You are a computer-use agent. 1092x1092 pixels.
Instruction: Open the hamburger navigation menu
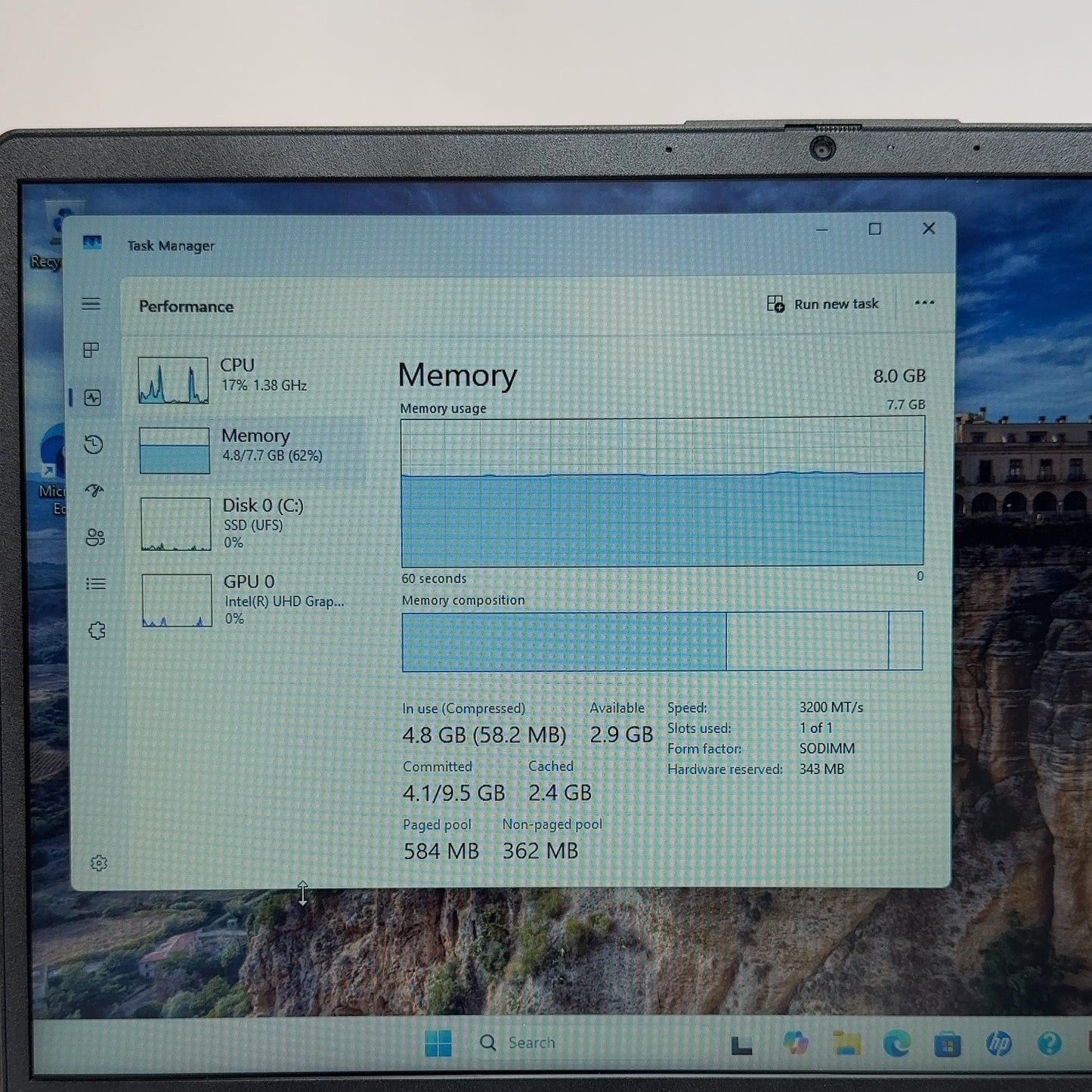point(91,304)
